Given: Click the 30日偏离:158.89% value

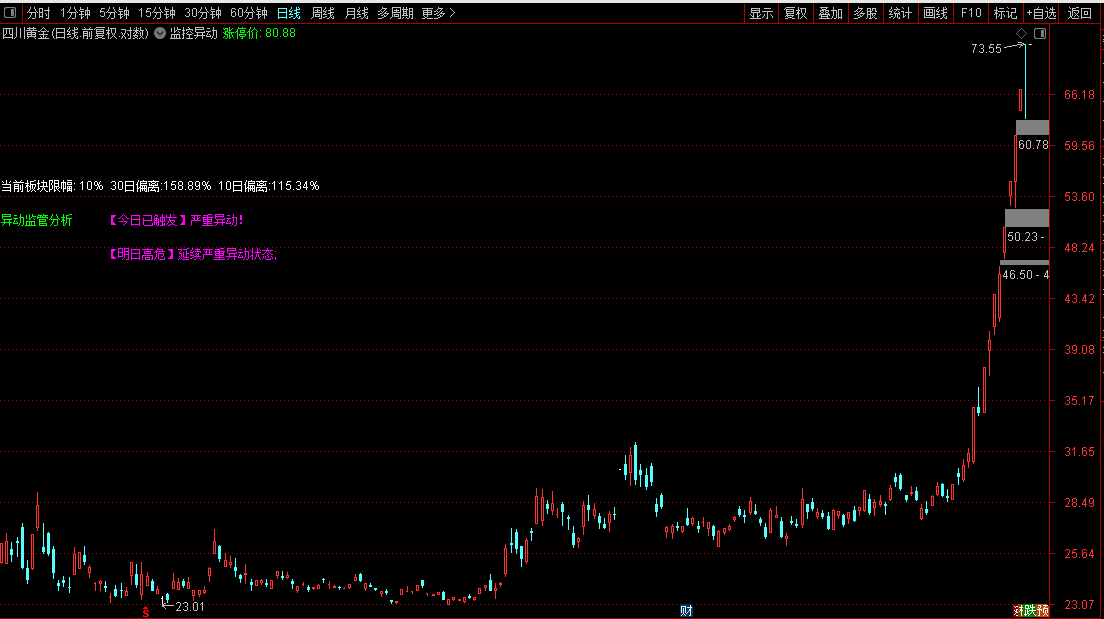Looking at the screenshot, I should pyautogui.click(x=161, y=186).
